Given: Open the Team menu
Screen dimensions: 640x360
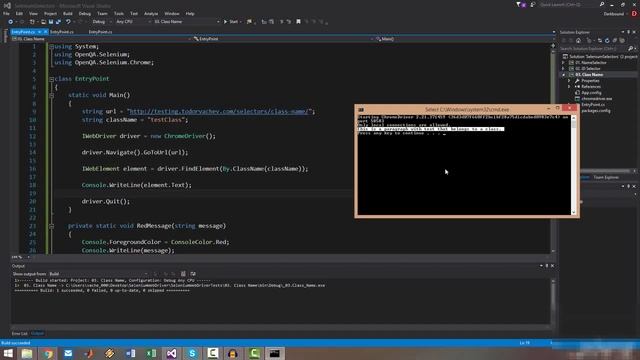Looking at the screenshot, I should (102, 13).
